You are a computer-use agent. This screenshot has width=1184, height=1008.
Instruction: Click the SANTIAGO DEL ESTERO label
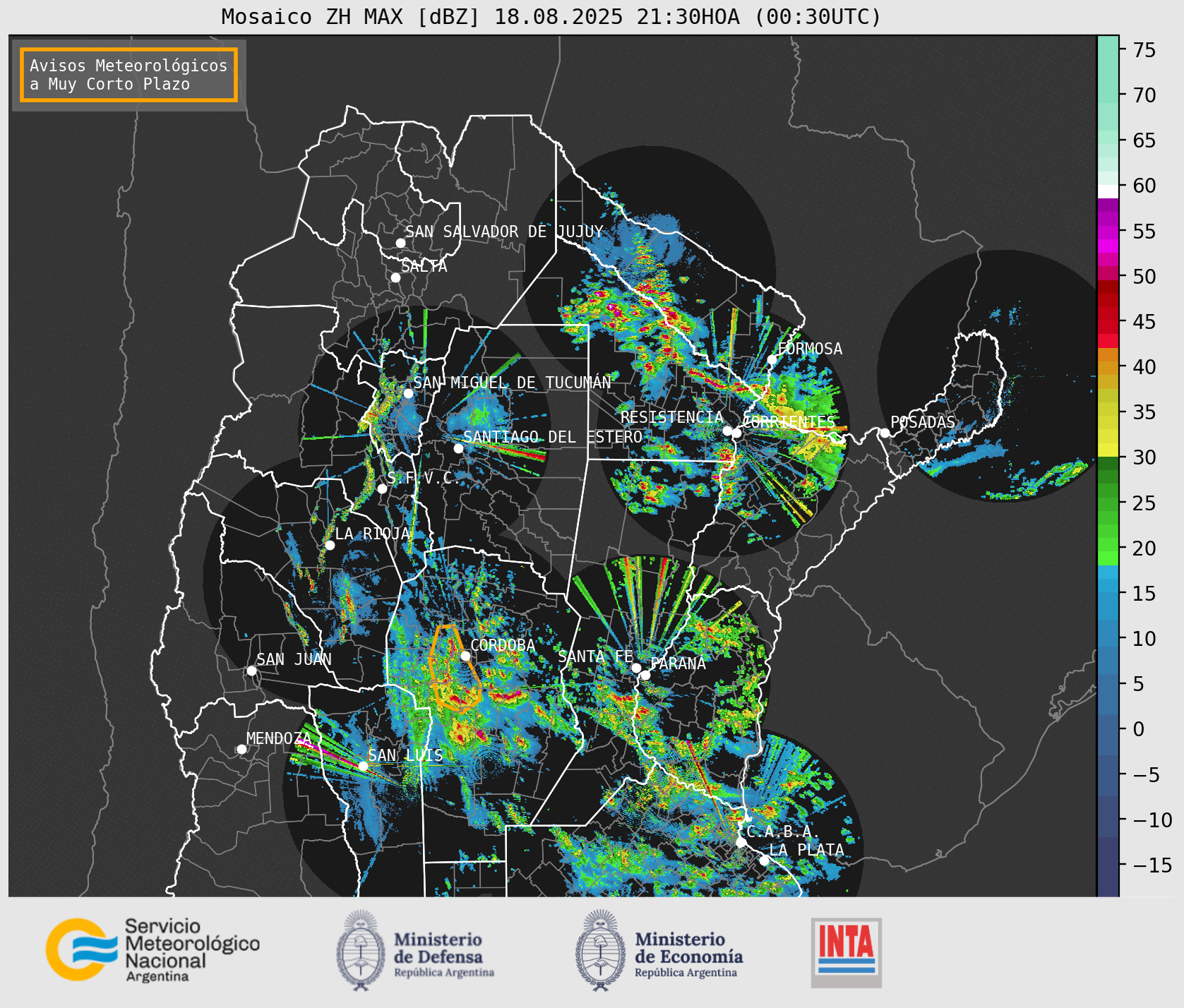coord(553,437)
